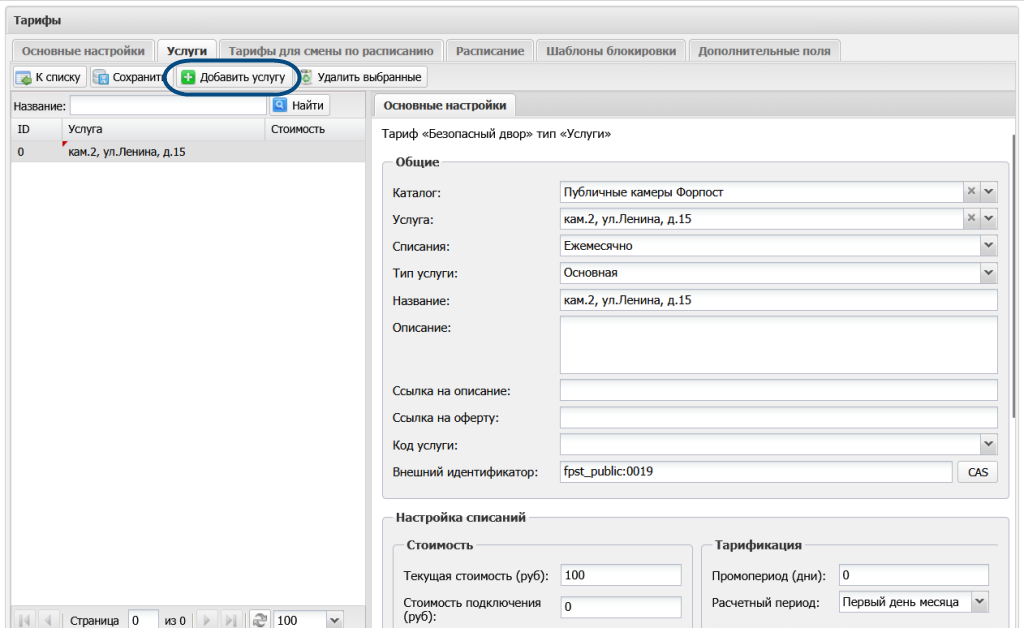Go to first page of services list

click(25, 620)
